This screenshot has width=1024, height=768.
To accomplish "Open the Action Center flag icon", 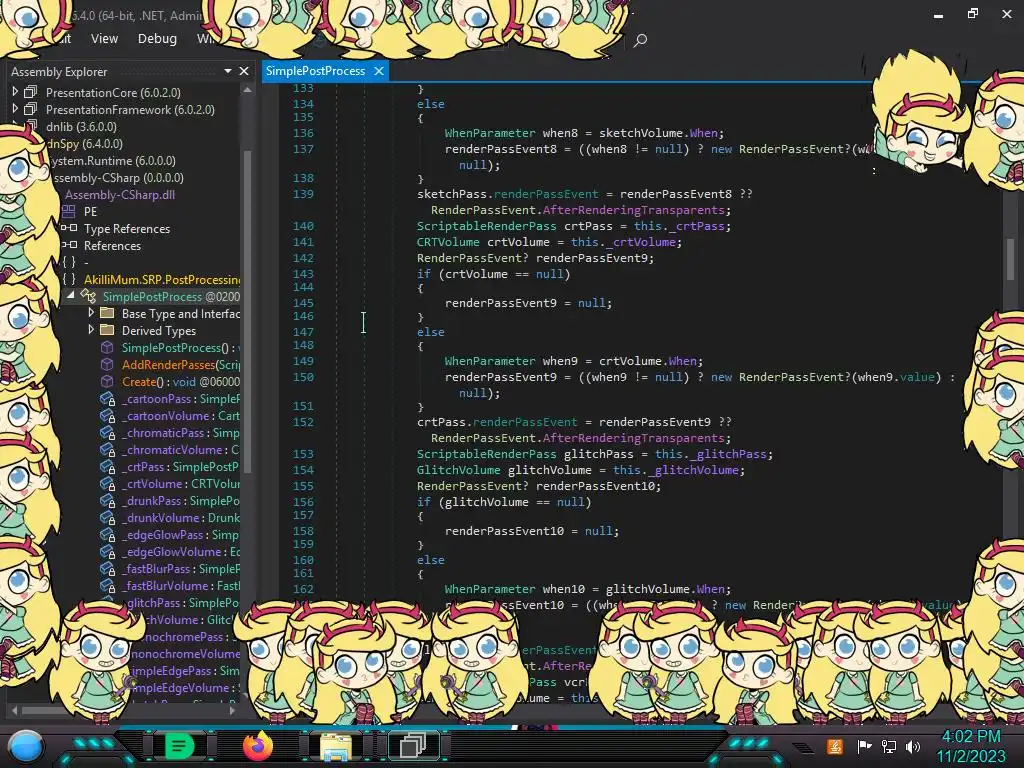I will pos(864,746).
